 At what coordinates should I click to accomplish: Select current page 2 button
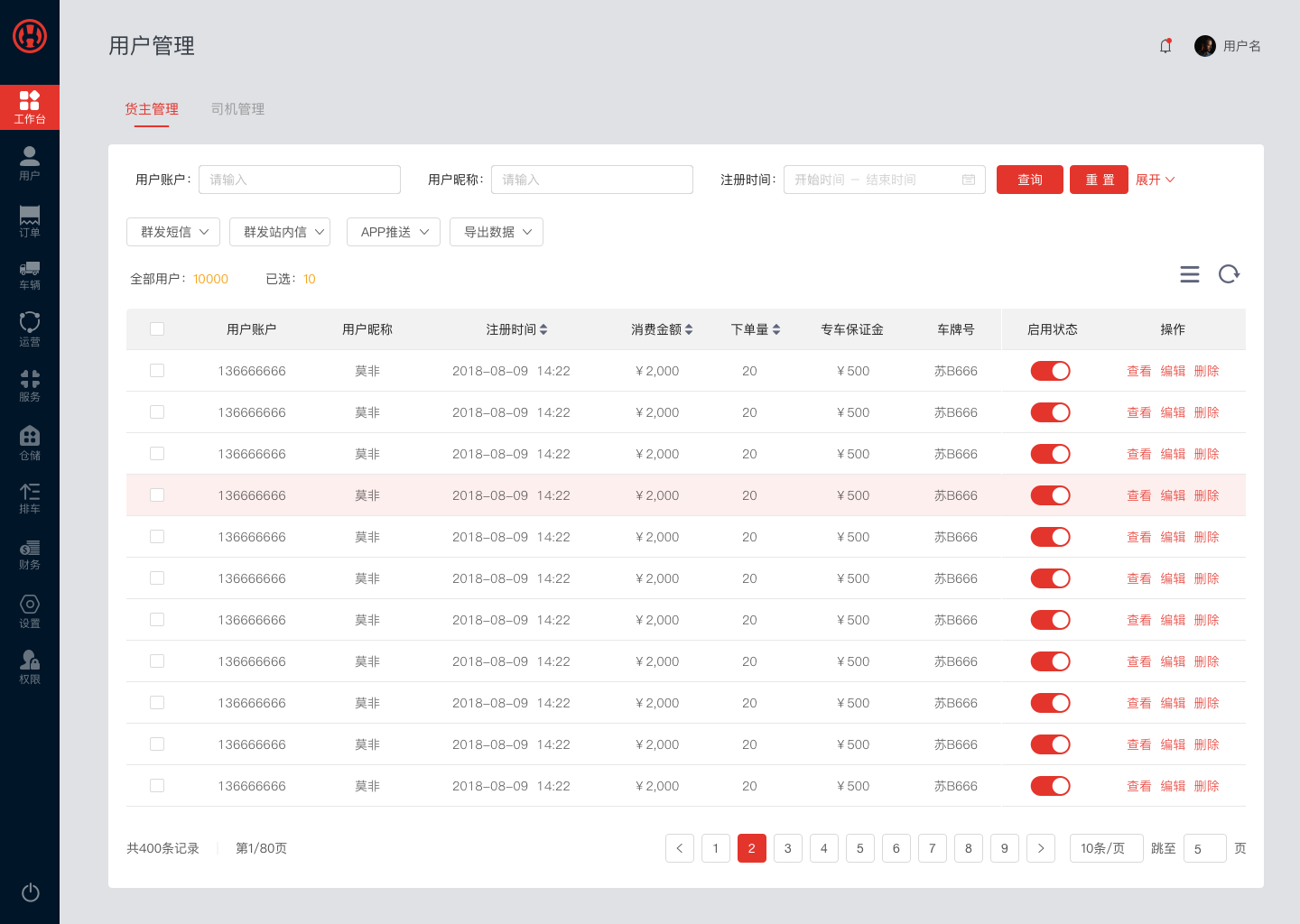pyautogui.click(x=752, y=848)
